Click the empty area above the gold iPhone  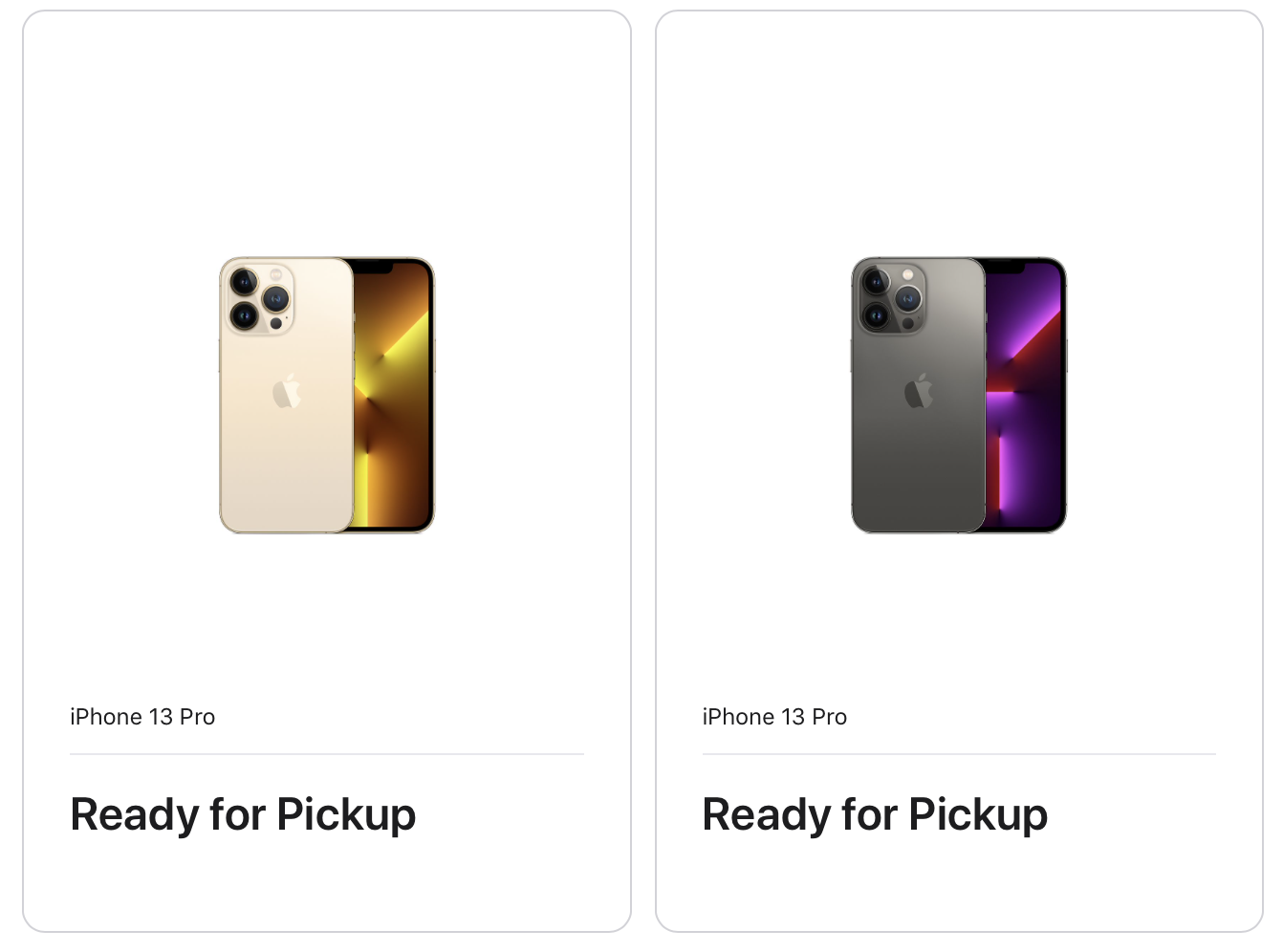(x=327, y=134)
